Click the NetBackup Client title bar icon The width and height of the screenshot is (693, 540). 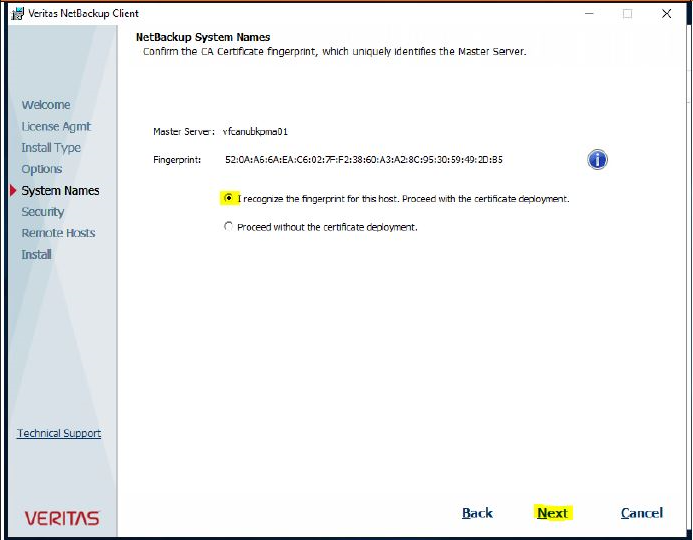point(17,14)
